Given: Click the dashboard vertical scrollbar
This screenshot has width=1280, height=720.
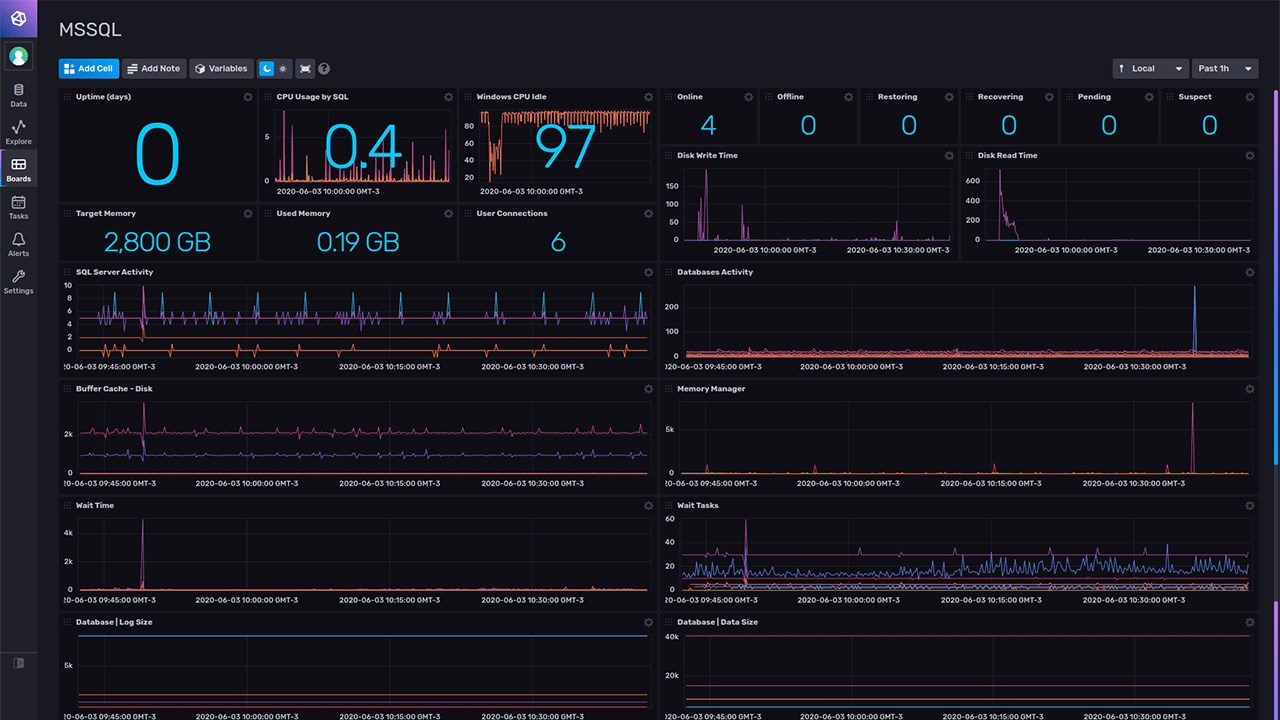Looking at the screenshot, I should [x=1275, y=277].
